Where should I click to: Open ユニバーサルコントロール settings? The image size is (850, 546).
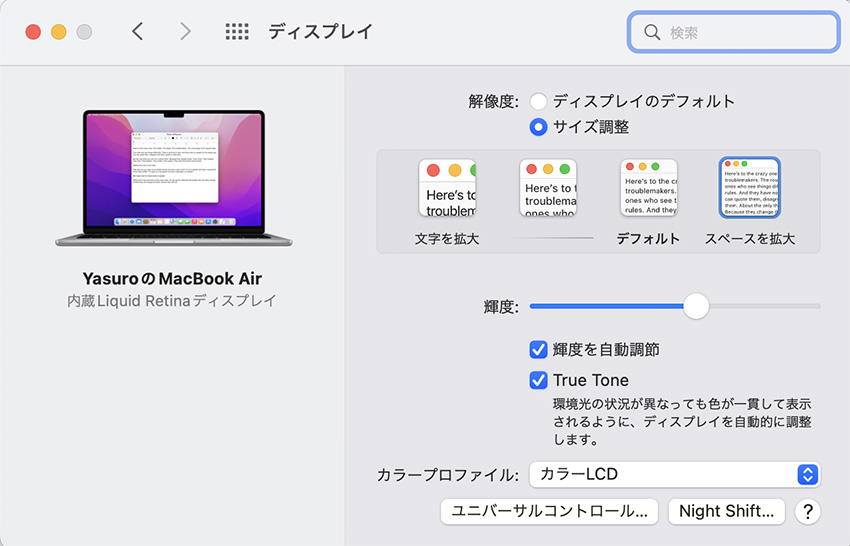pyautogui.click(x=549, y=511)
